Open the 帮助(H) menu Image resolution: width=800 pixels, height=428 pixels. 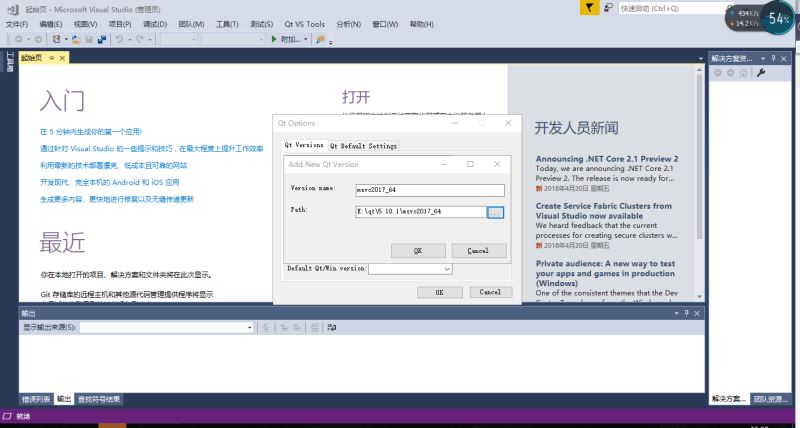pos(421,24)
